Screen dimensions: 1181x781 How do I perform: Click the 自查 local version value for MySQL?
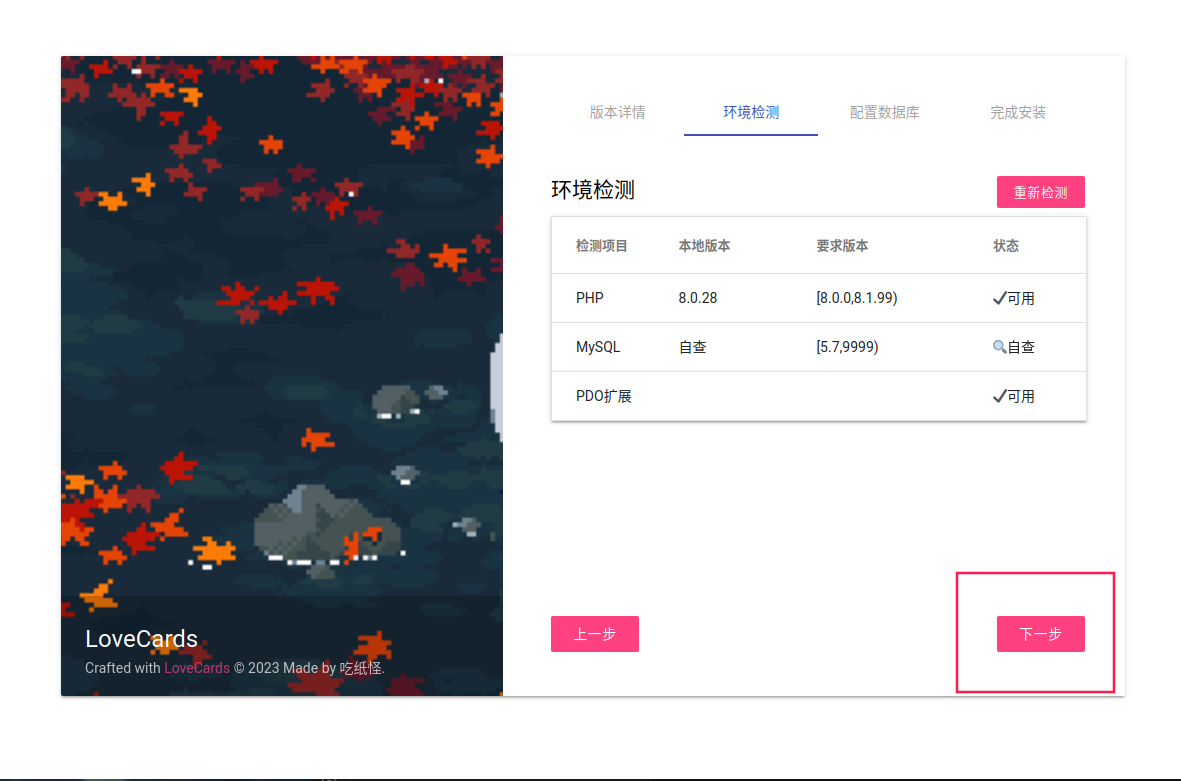click(x=692, y=347)
